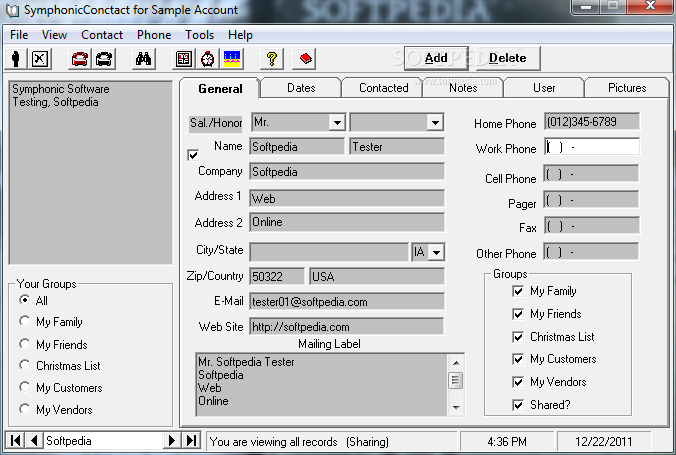Click the Zip field showing 50322

(277, 276)
